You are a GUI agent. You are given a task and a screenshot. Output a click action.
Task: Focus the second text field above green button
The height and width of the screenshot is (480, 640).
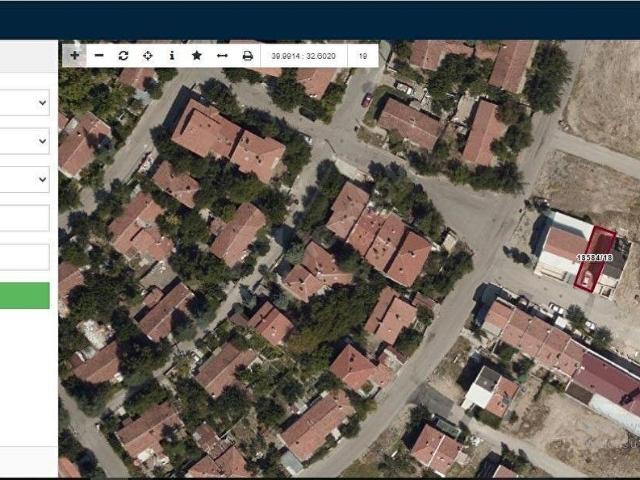point(24,257)
